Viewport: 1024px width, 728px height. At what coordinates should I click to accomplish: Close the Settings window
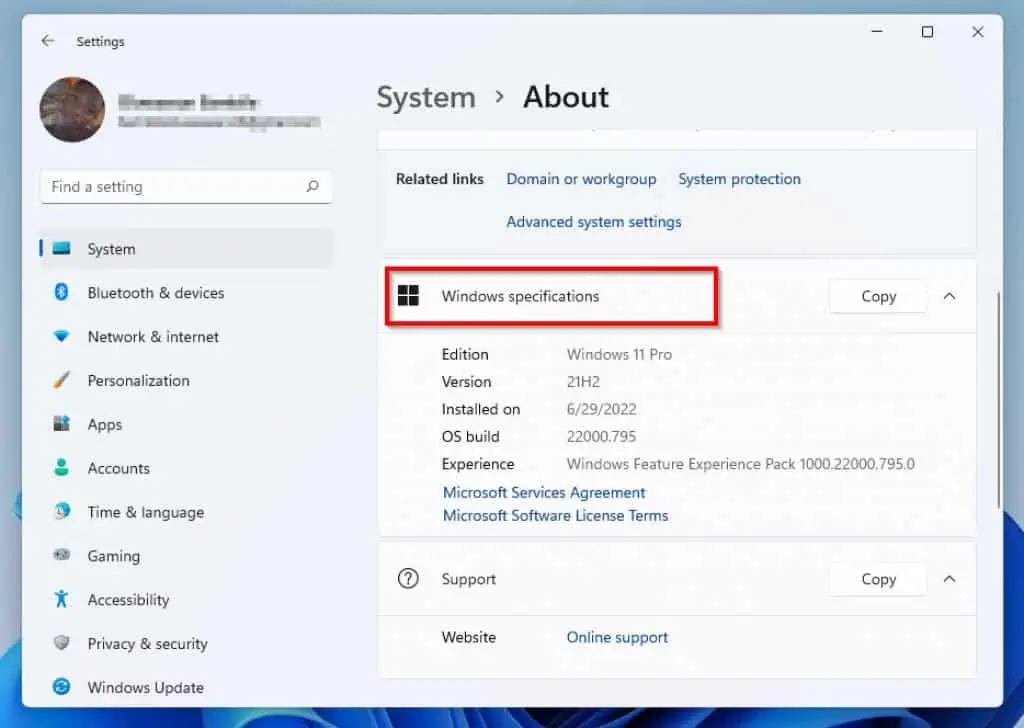[978, 31]
